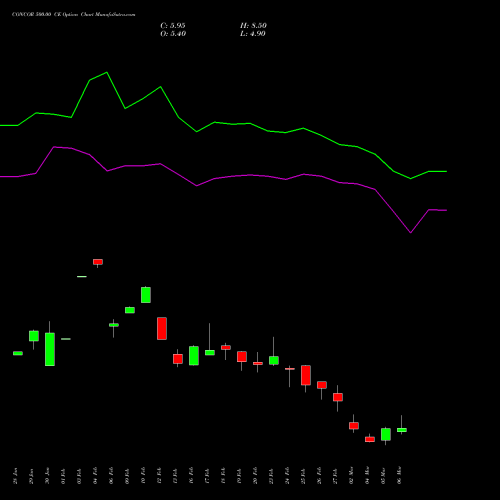Click the 04 Feb date label

95,476
